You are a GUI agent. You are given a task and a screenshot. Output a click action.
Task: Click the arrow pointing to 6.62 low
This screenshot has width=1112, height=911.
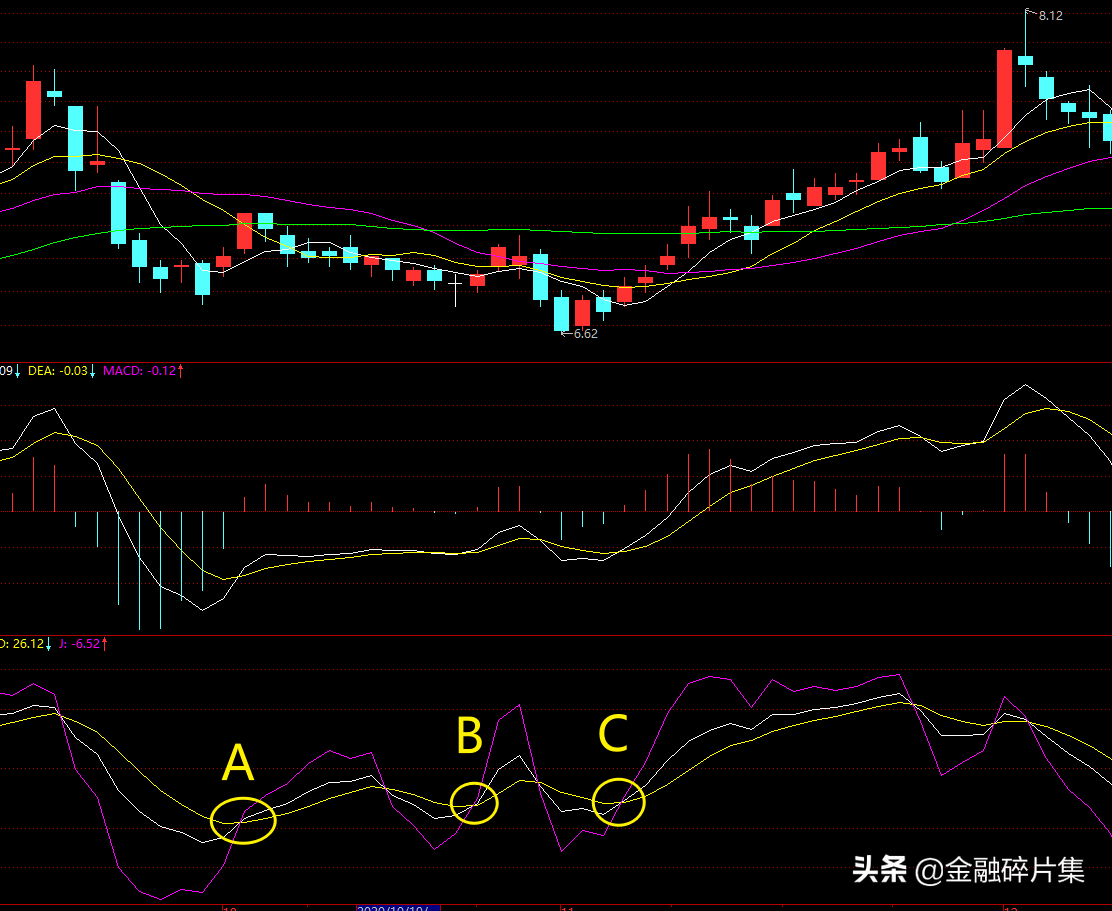[566, 333]
